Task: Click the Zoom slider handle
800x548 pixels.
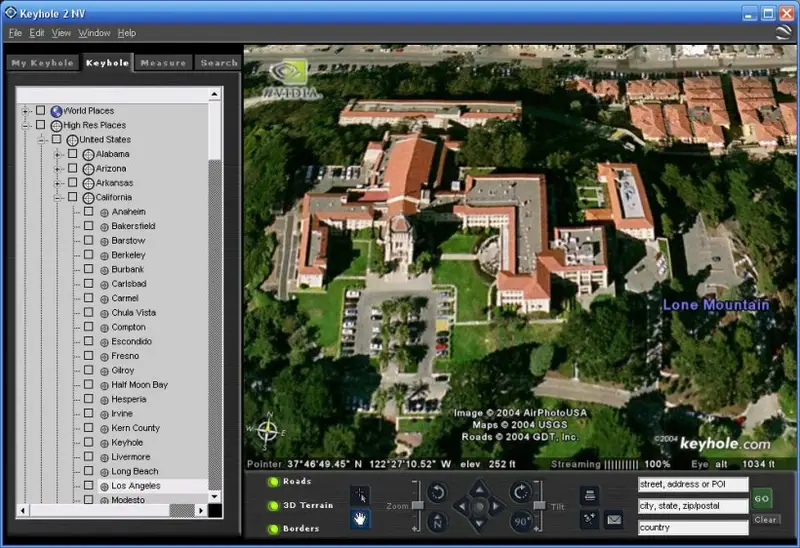Action: pos(418,505)
